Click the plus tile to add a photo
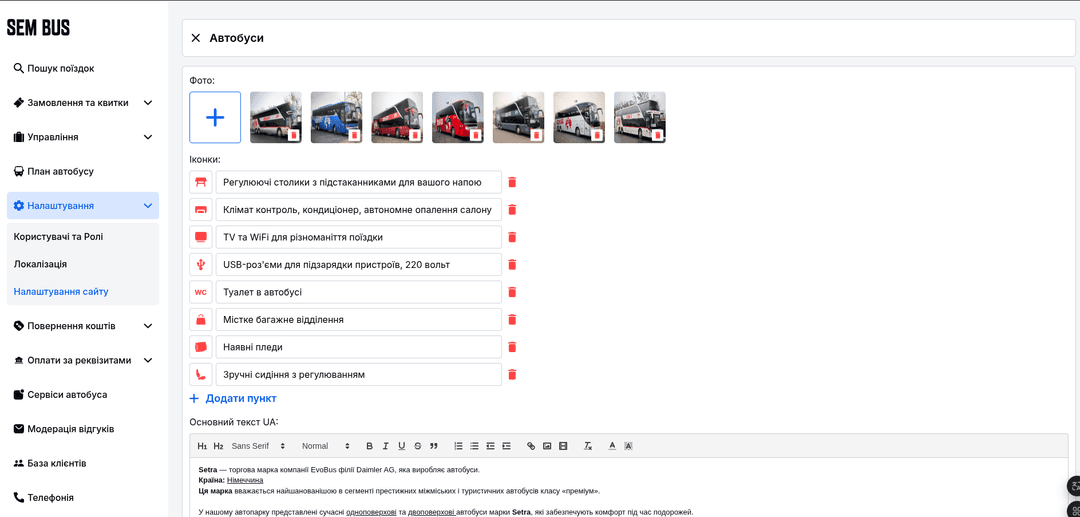 click(x=215, y=118)
